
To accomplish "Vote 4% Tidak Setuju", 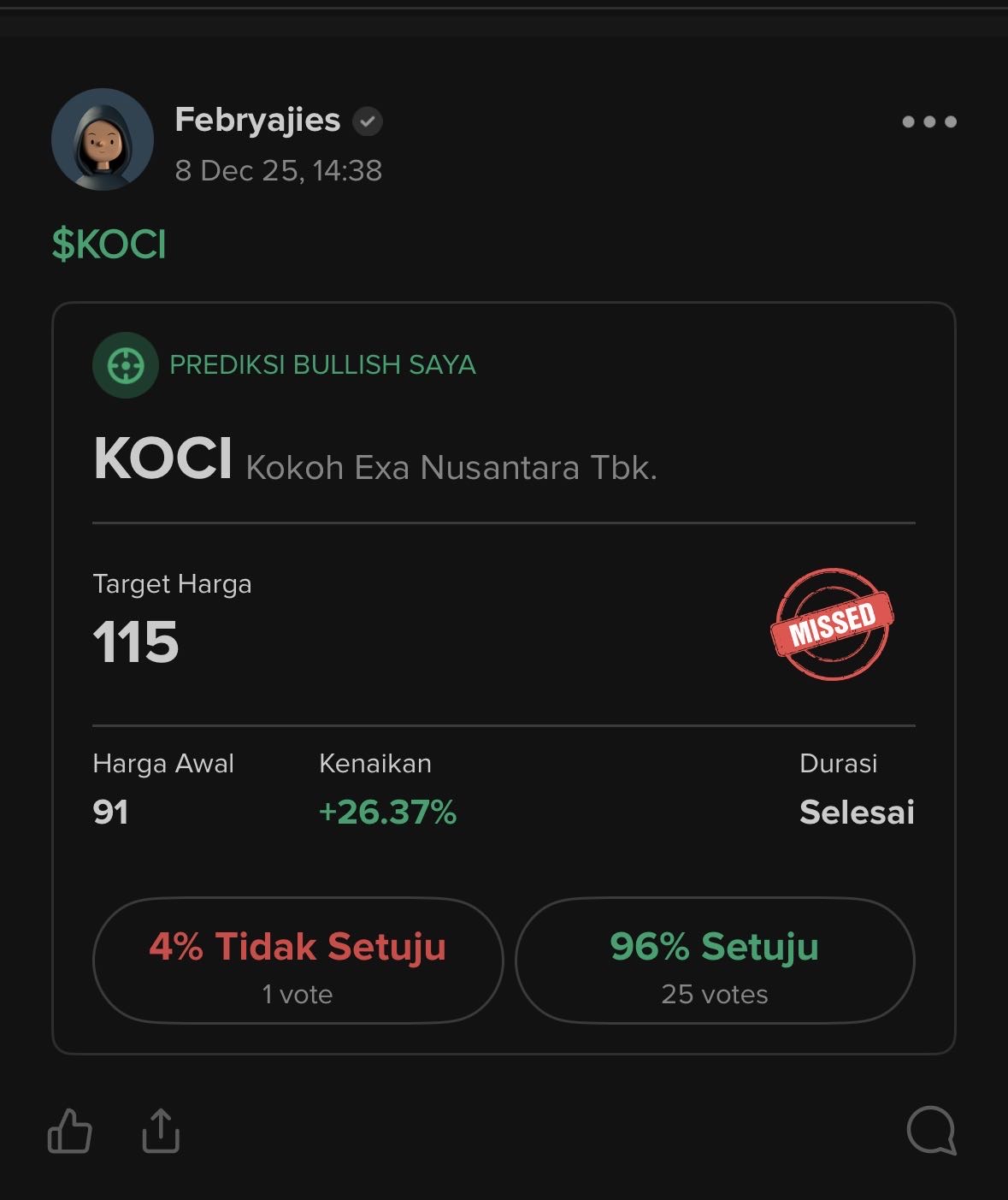I will coord(298,961).
